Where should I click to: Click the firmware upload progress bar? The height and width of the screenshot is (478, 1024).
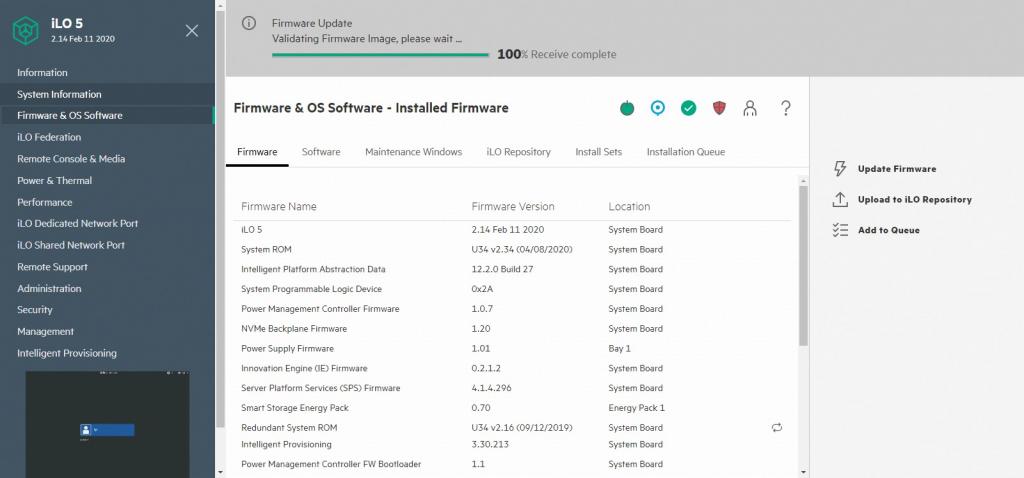(380, 55)
